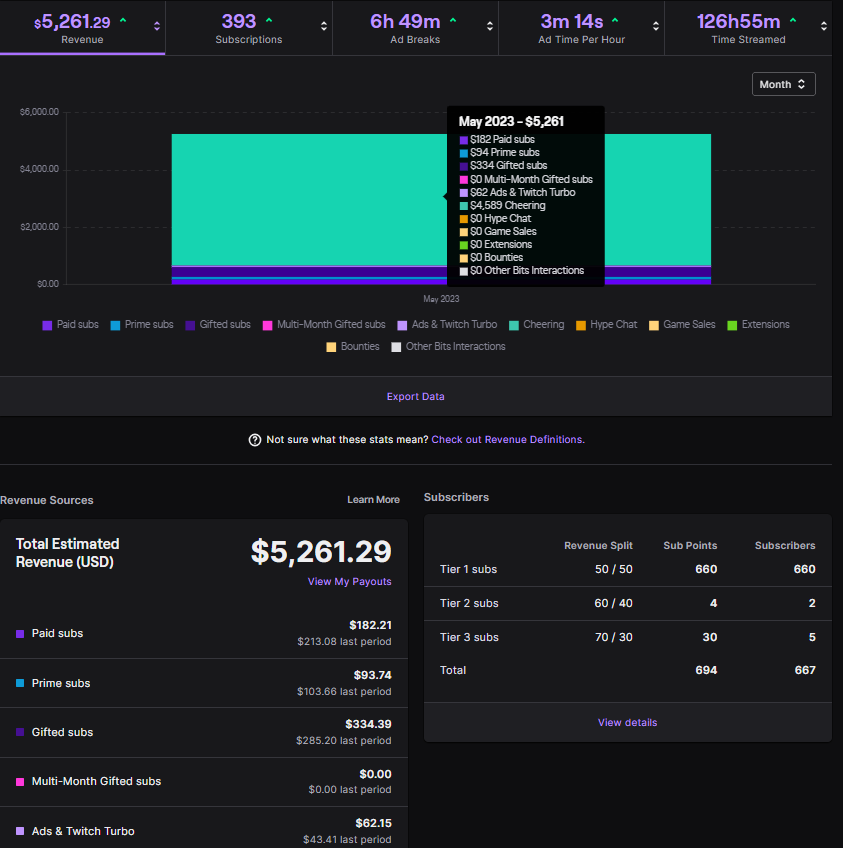This screenshot has height=848, width=843.
Task: Click the Gifted subs square in Revenue Sources list
Action: (x=19, y=732)
